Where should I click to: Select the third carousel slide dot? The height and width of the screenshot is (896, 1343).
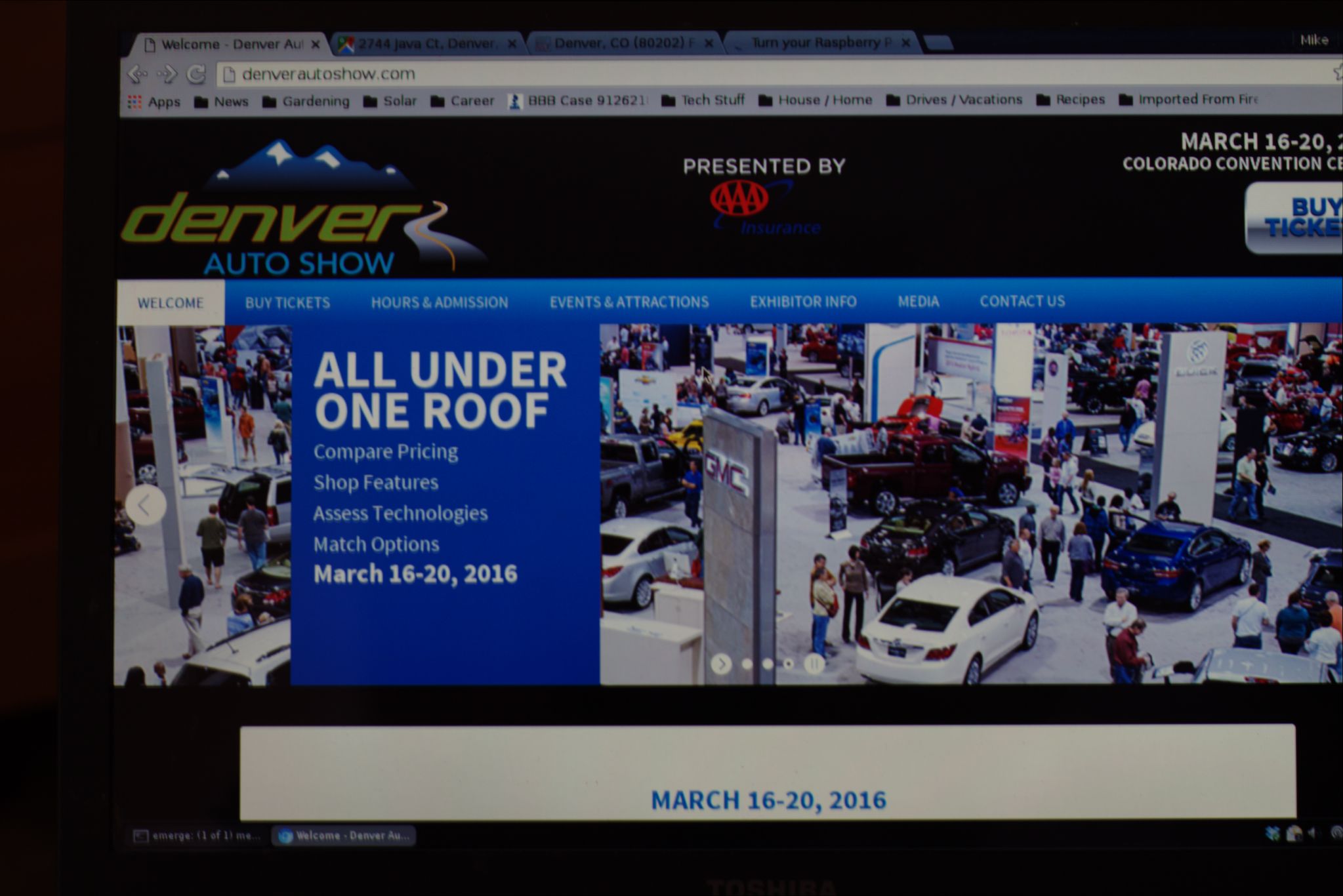pos(789,664)
